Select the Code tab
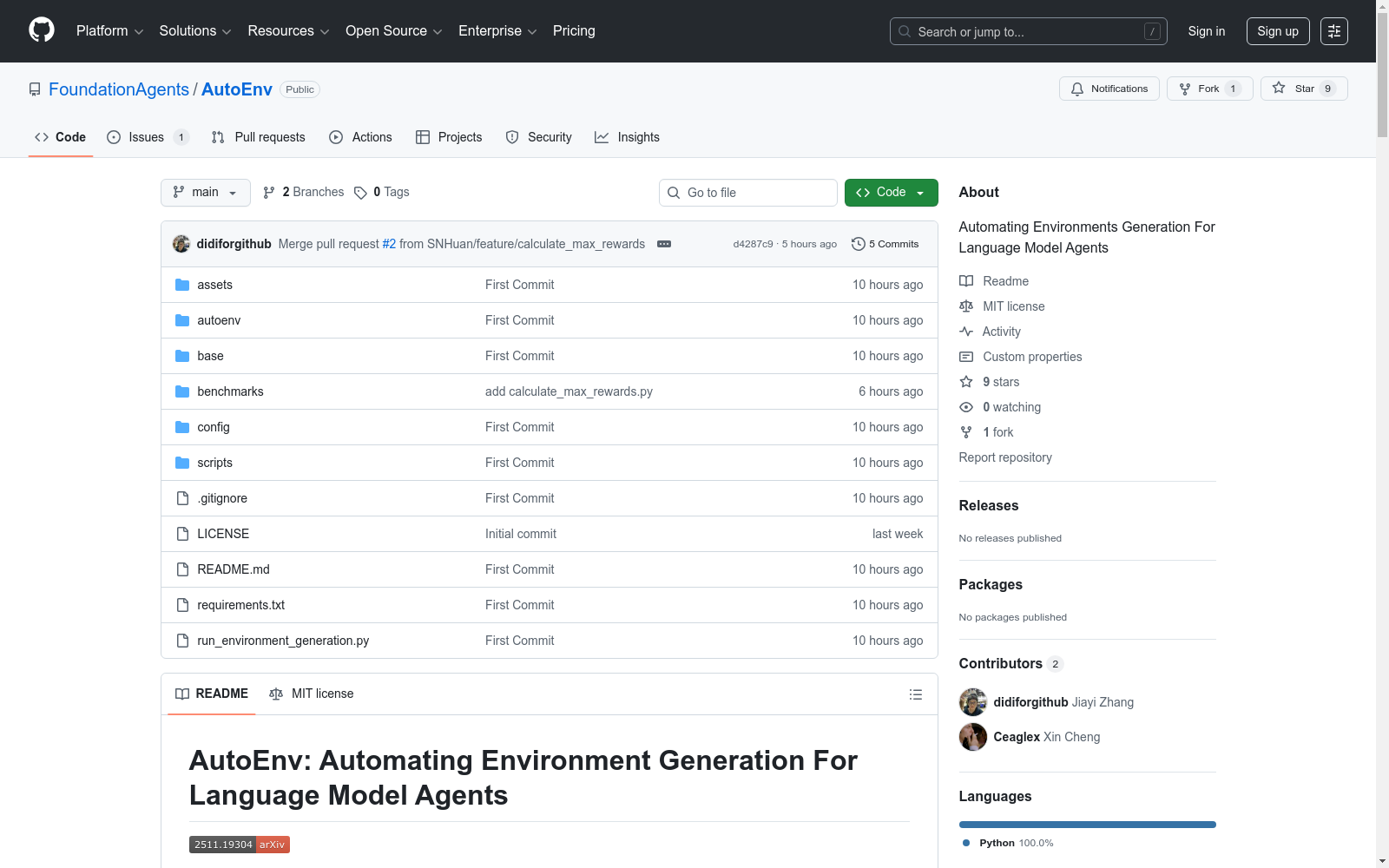This screenshot has height=868, width=1389. (61, 137)
